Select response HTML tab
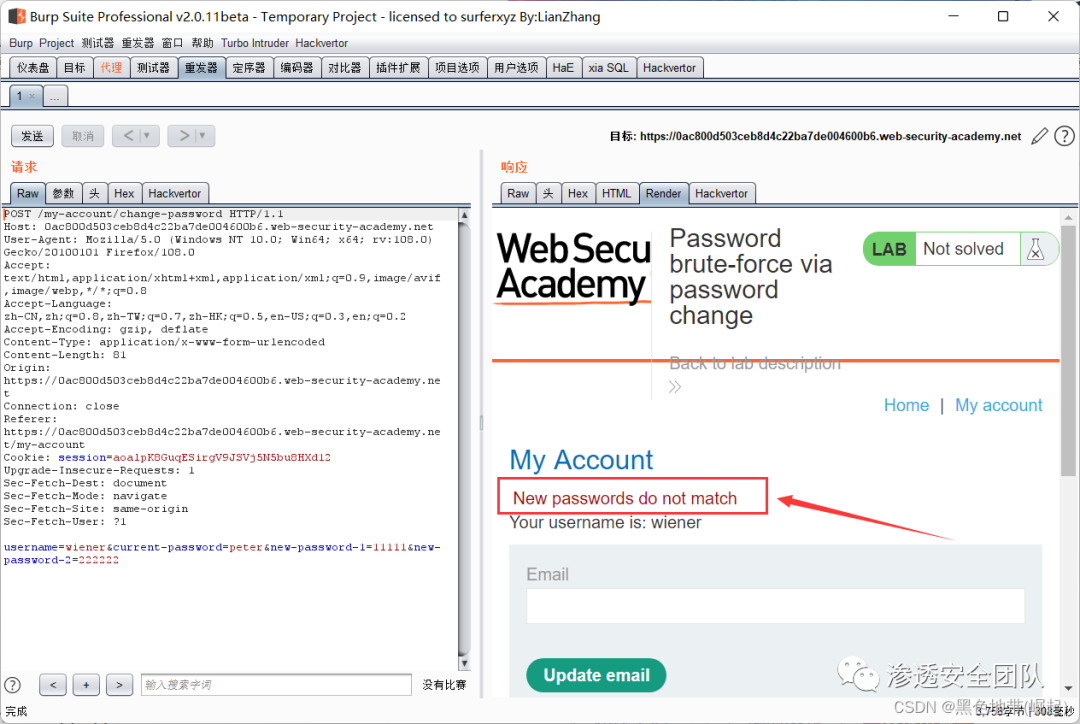Screen dimensions: 1080x724 coord(616,194)
